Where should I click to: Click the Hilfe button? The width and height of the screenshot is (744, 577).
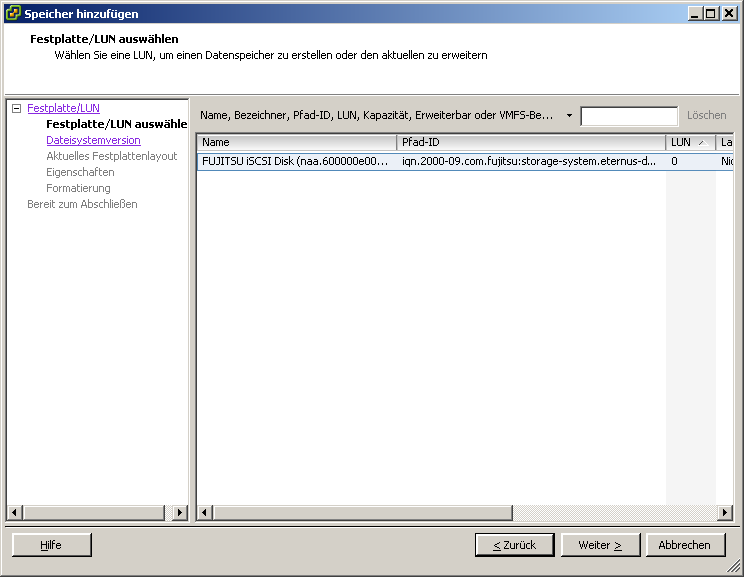[51, 545]
